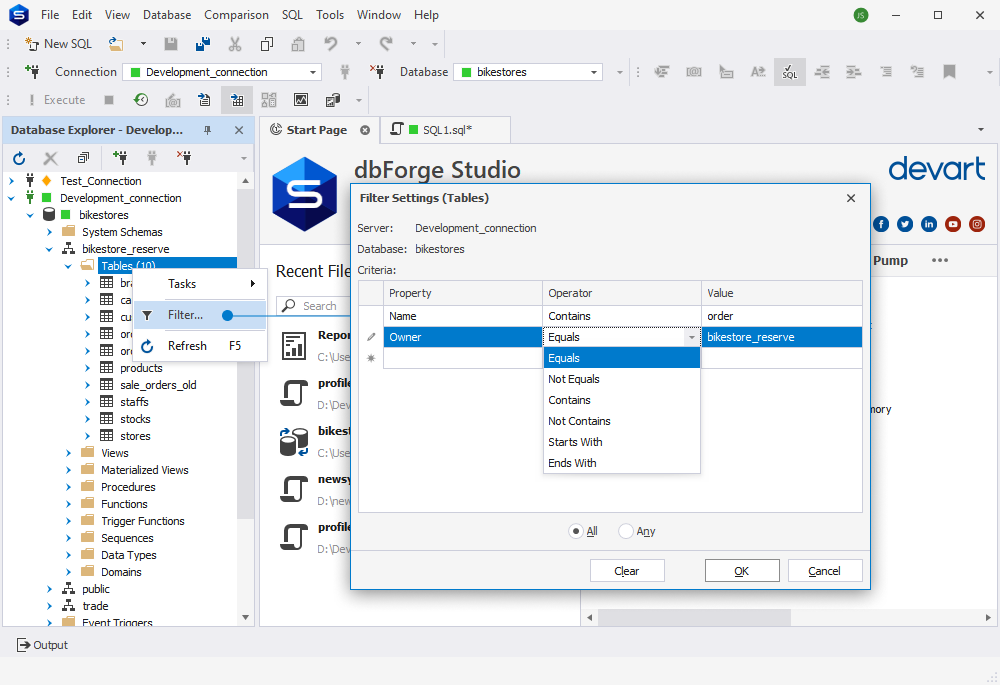Click the OK button

(742, 571)
